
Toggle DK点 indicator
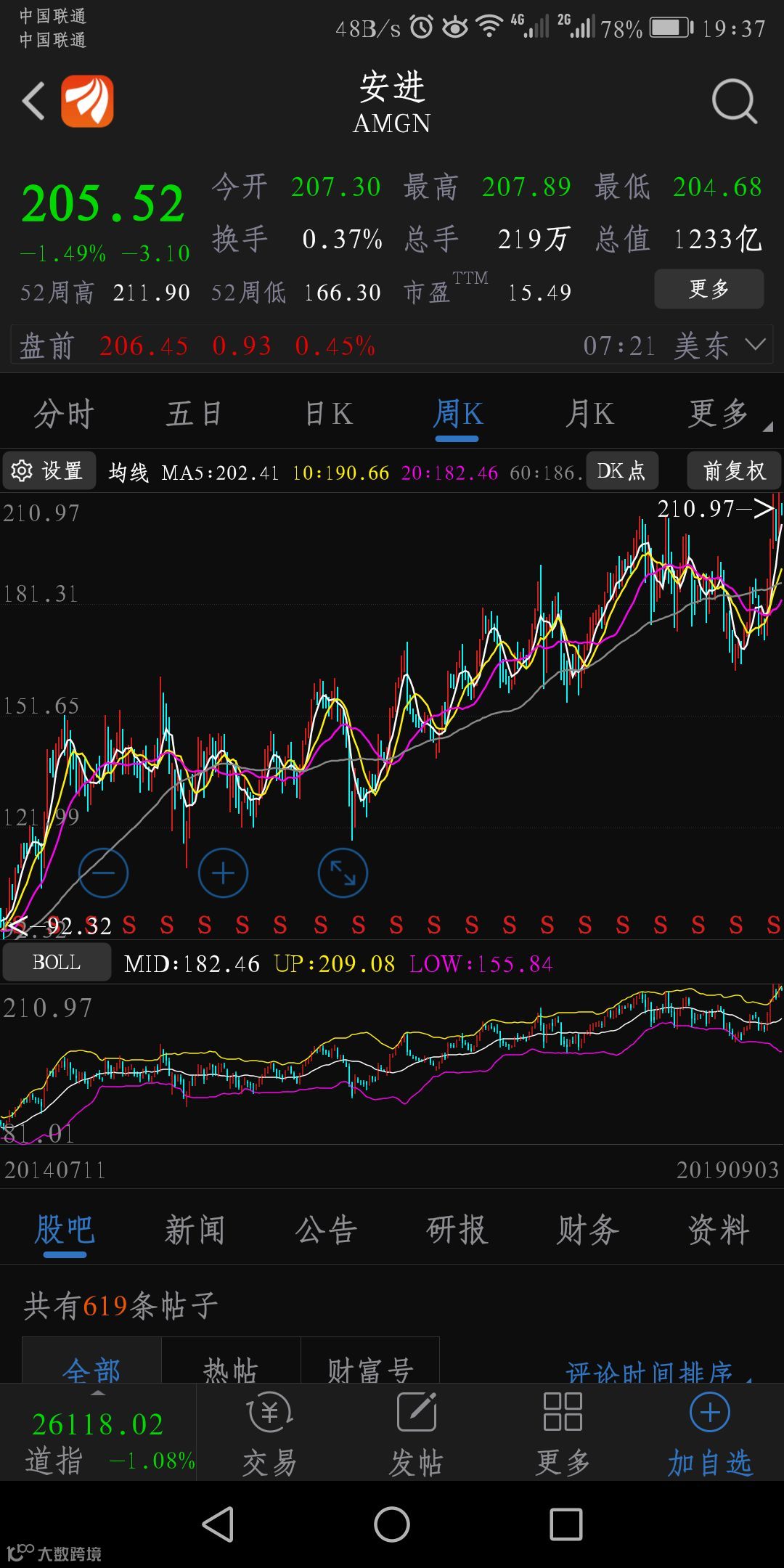[621, 471]
